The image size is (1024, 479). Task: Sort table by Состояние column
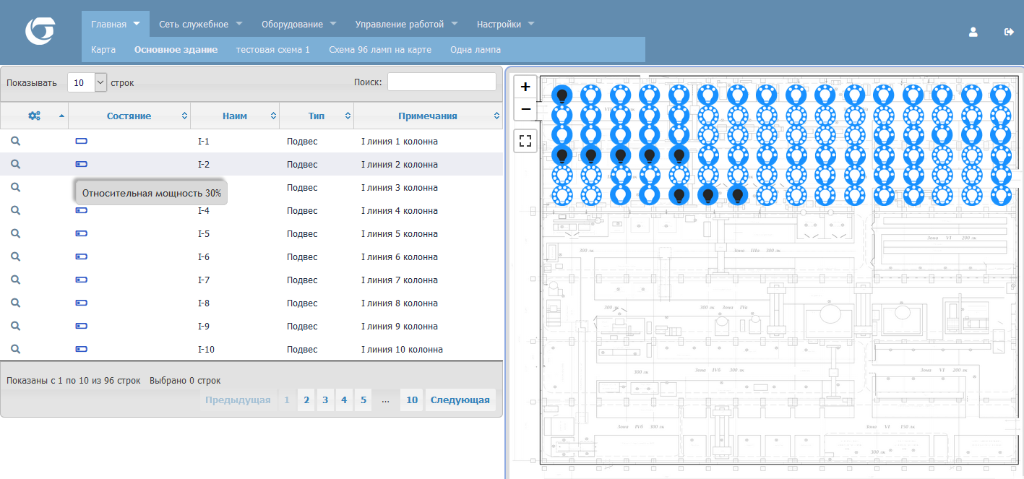pyautogui.click(x=128, y=116)
